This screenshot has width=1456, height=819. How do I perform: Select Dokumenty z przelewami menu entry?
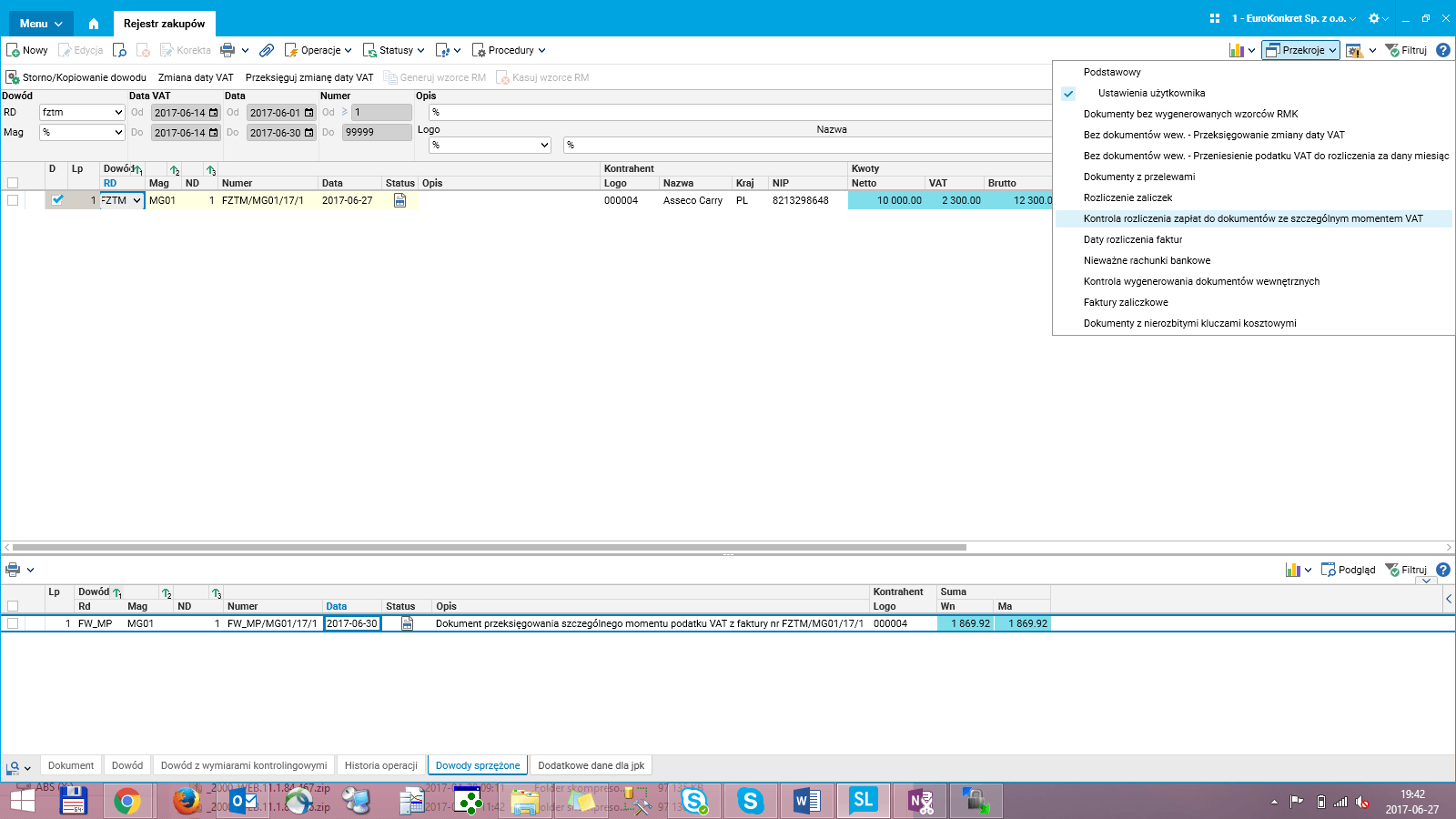[x=1139, y=177]
